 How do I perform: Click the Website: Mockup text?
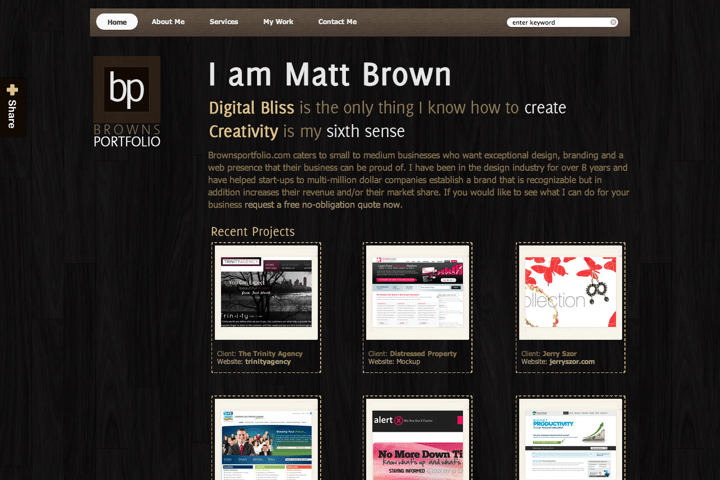(394, 361)
